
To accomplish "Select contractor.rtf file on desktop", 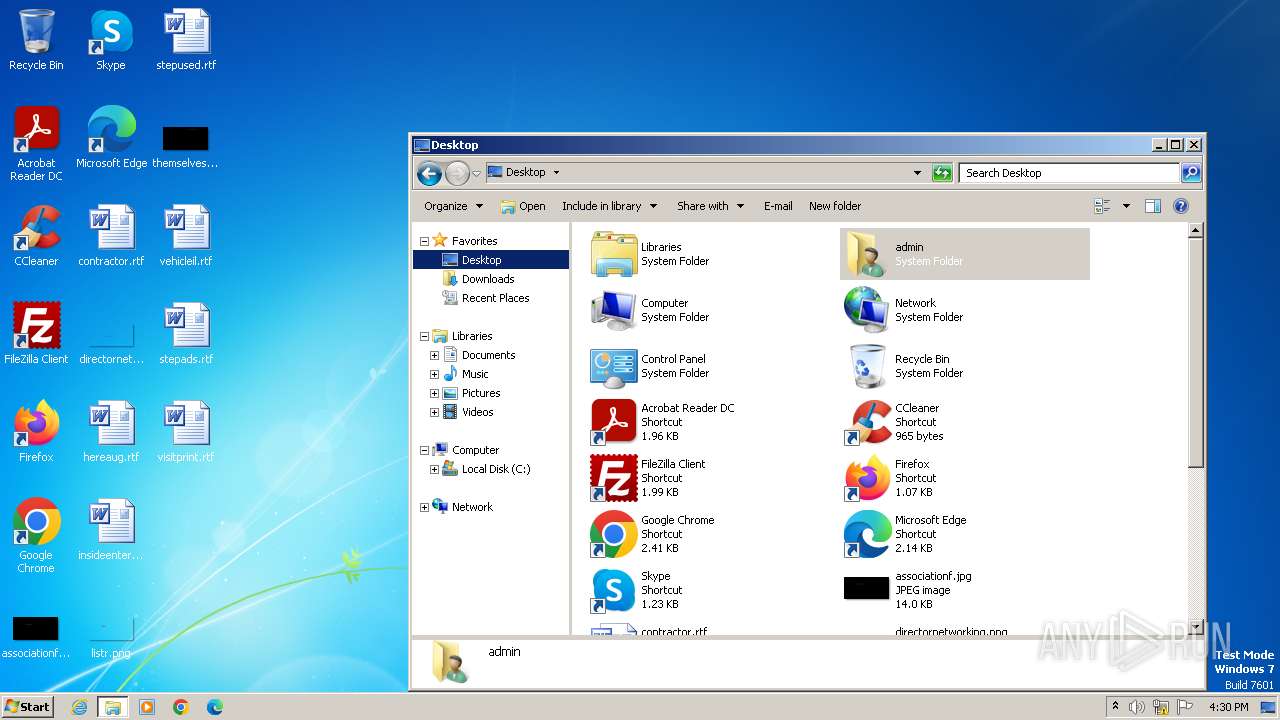I will point(111,236).
